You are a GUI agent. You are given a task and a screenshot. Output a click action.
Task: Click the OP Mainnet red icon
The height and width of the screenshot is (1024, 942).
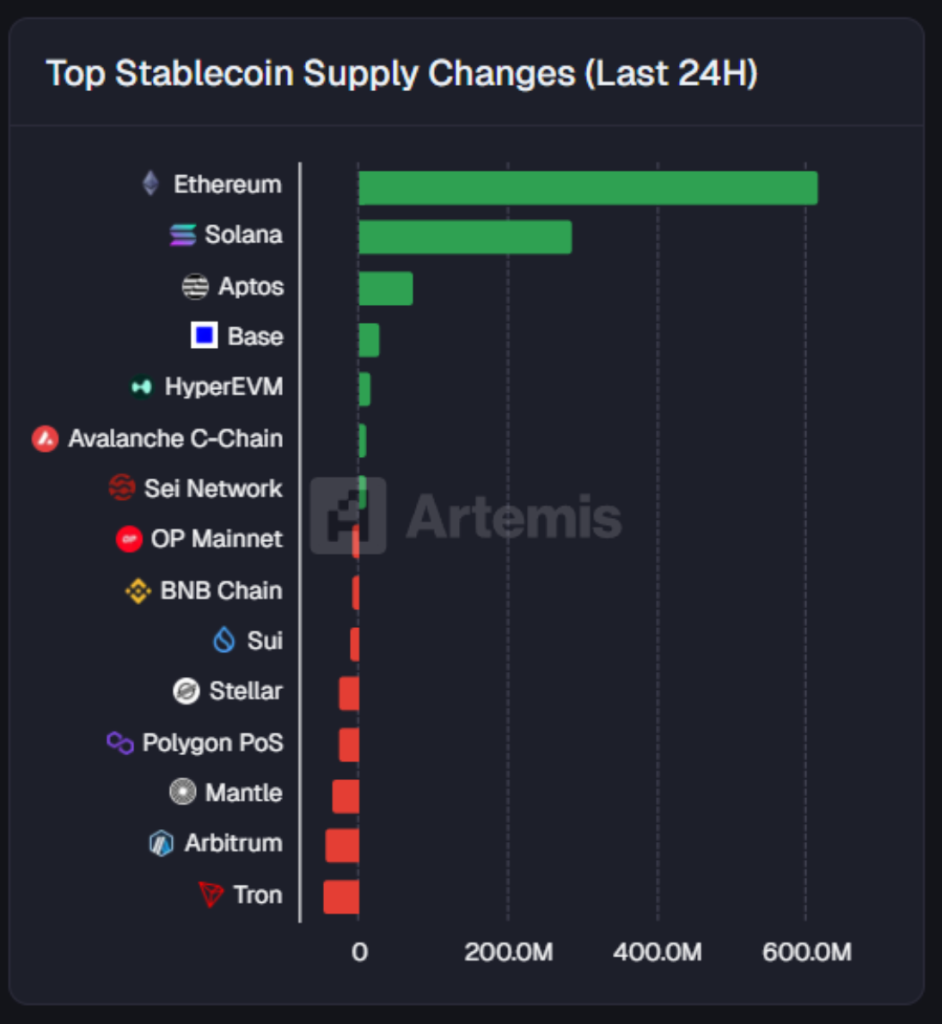point(129,539)
